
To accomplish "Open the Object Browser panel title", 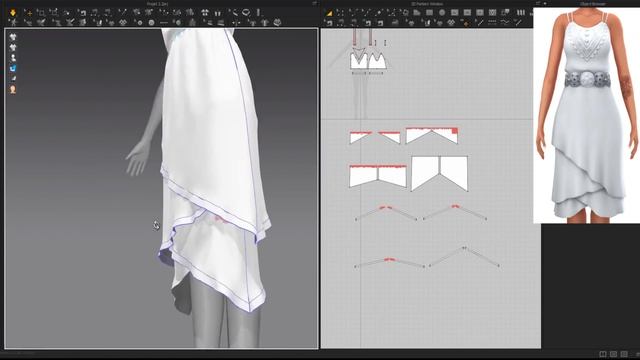I will click(x=593, y=4).
